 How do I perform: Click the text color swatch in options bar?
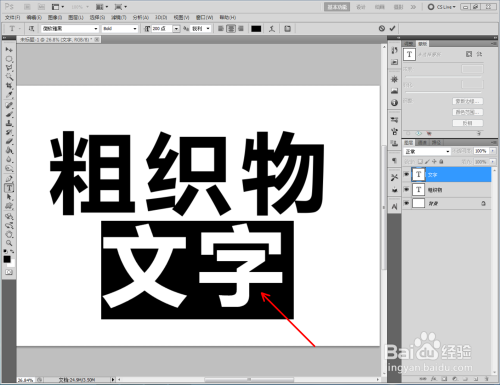point(256,29)
